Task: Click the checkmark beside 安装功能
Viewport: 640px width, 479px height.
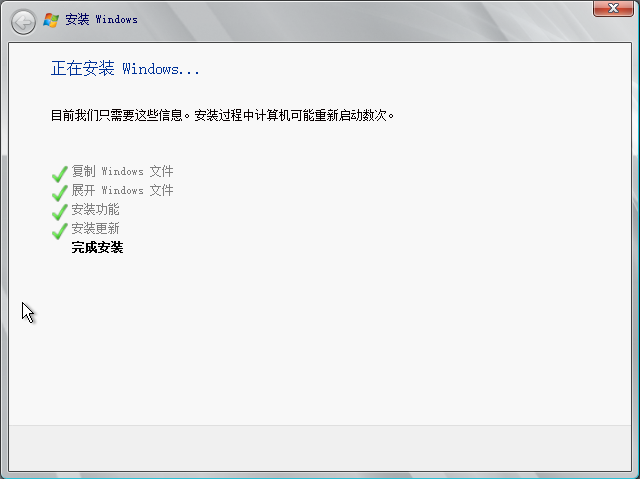Action: click(60, 212)
